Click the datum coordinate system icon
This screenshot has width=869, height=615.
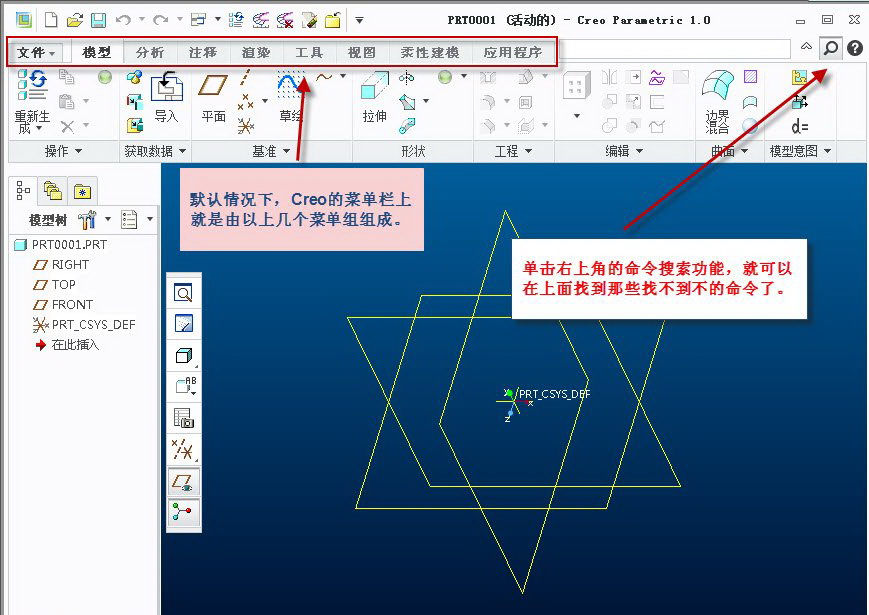pyautogui.click(x=246, y=126)
